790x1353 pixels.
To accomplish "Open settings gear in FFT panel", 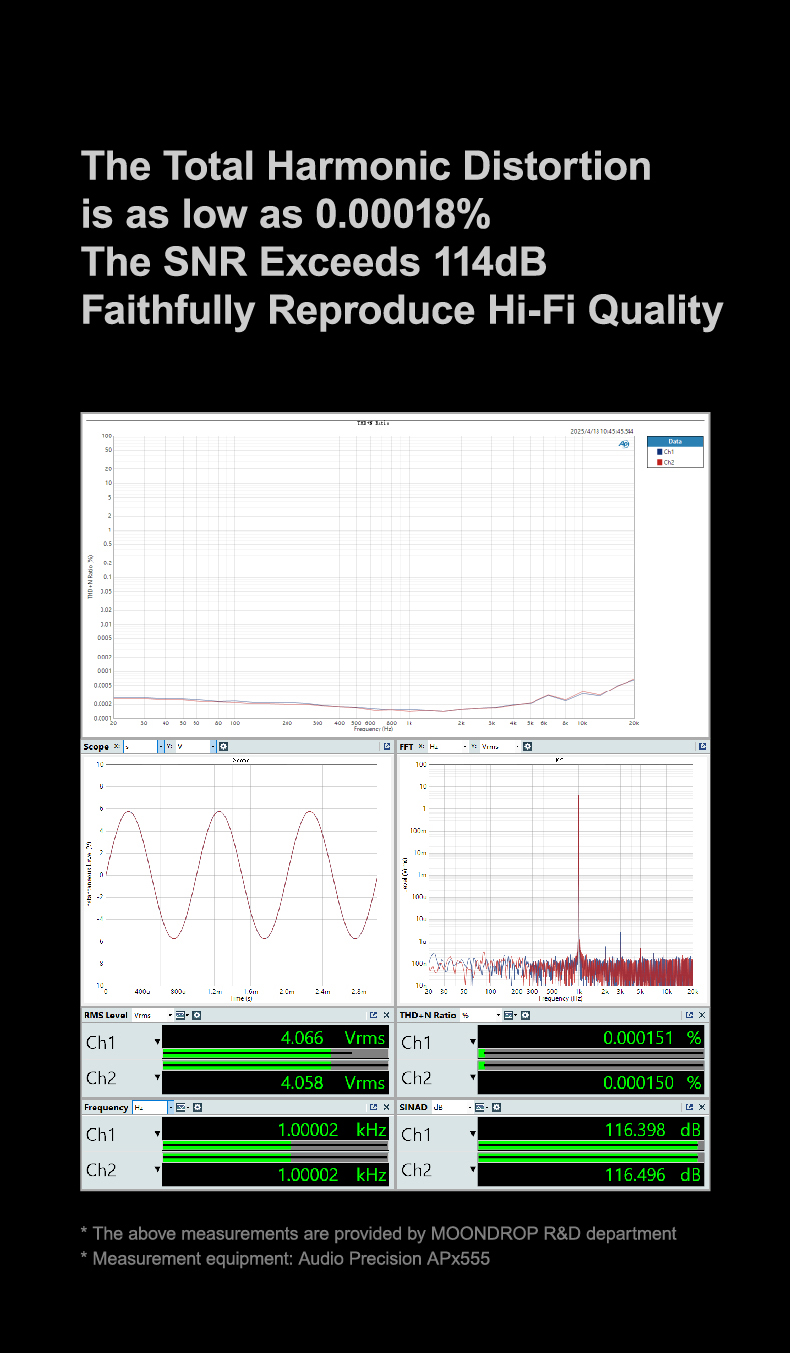I will click(527, 746).
